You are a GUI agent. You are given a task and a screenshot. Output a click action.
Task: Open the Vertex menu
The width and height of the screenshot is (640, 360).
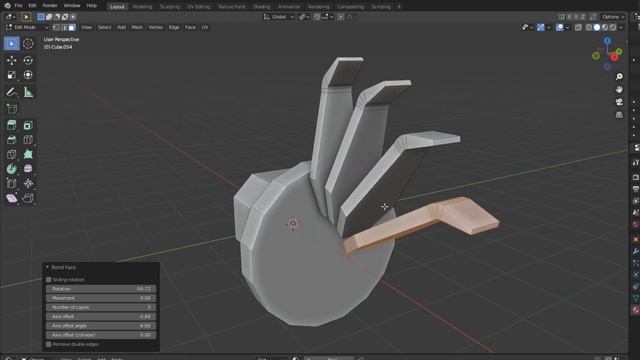click(x=156, y=27)
